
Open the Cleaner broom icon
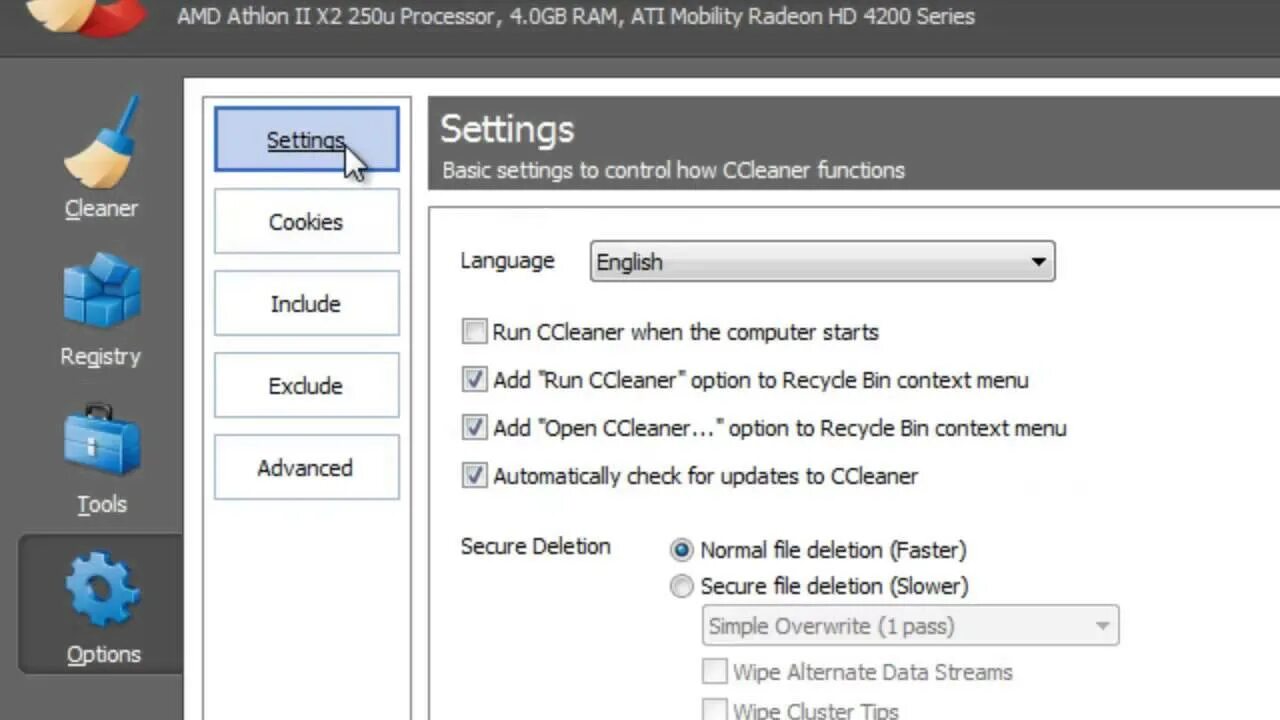101,142
